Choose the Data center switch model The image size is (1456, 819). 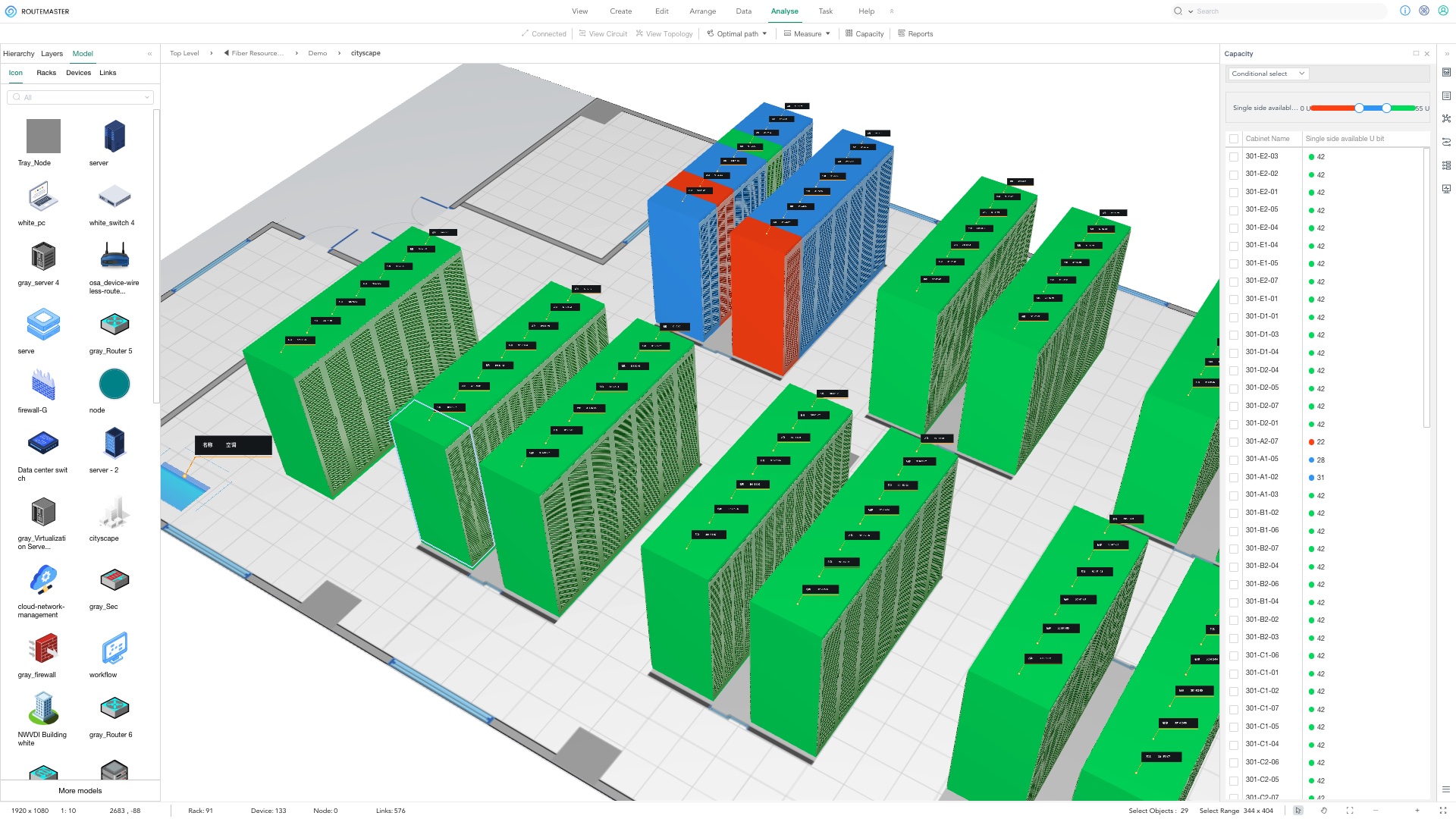(x=43, y=444)
